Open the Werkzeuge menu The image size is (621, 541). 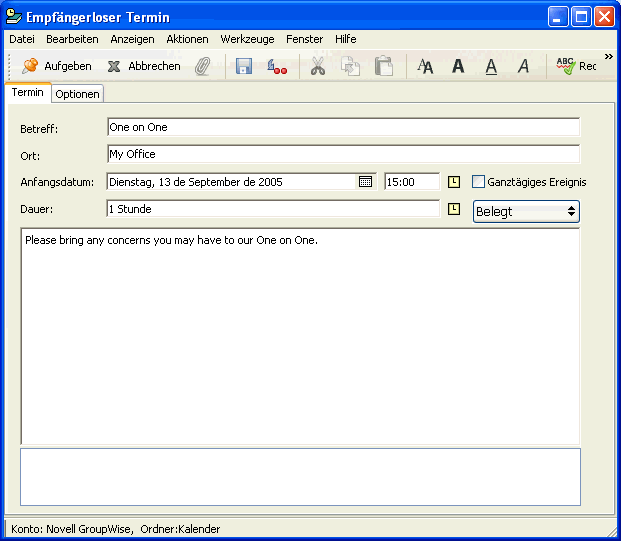(247, 39)
